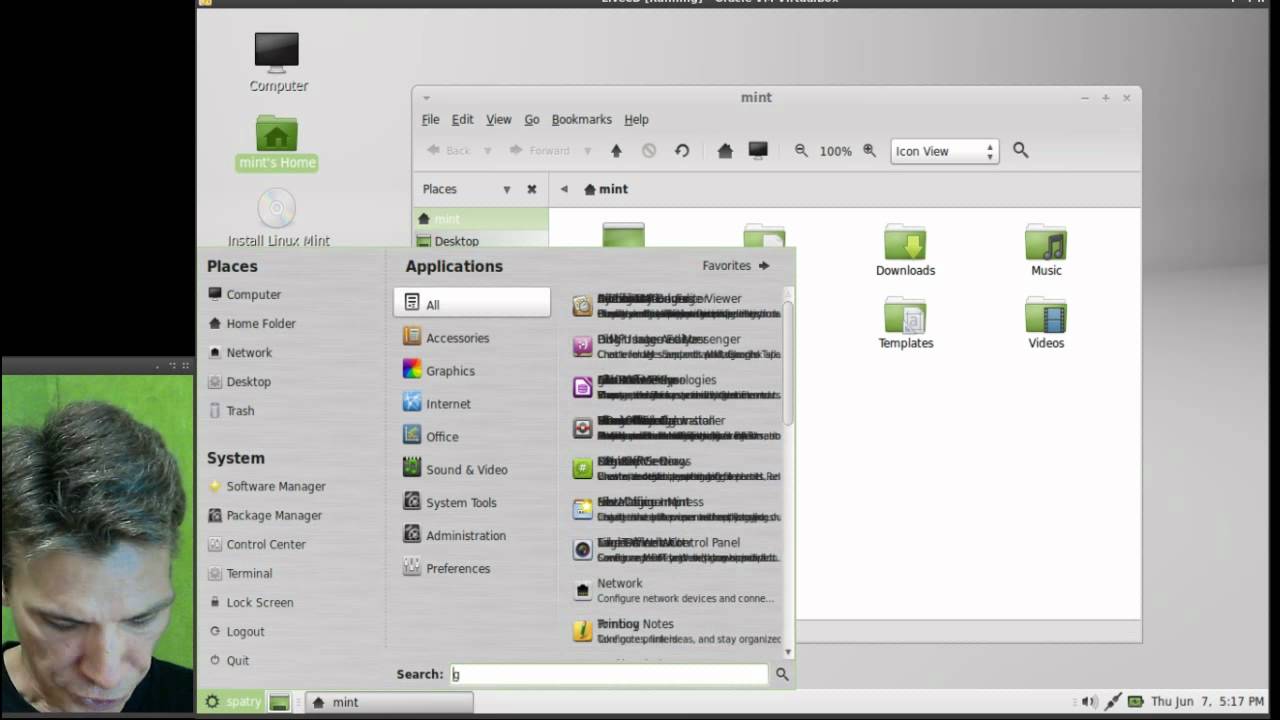Select the Graphics category
This screenshot has height=720, width=1280.
click(x=472, y=370)
